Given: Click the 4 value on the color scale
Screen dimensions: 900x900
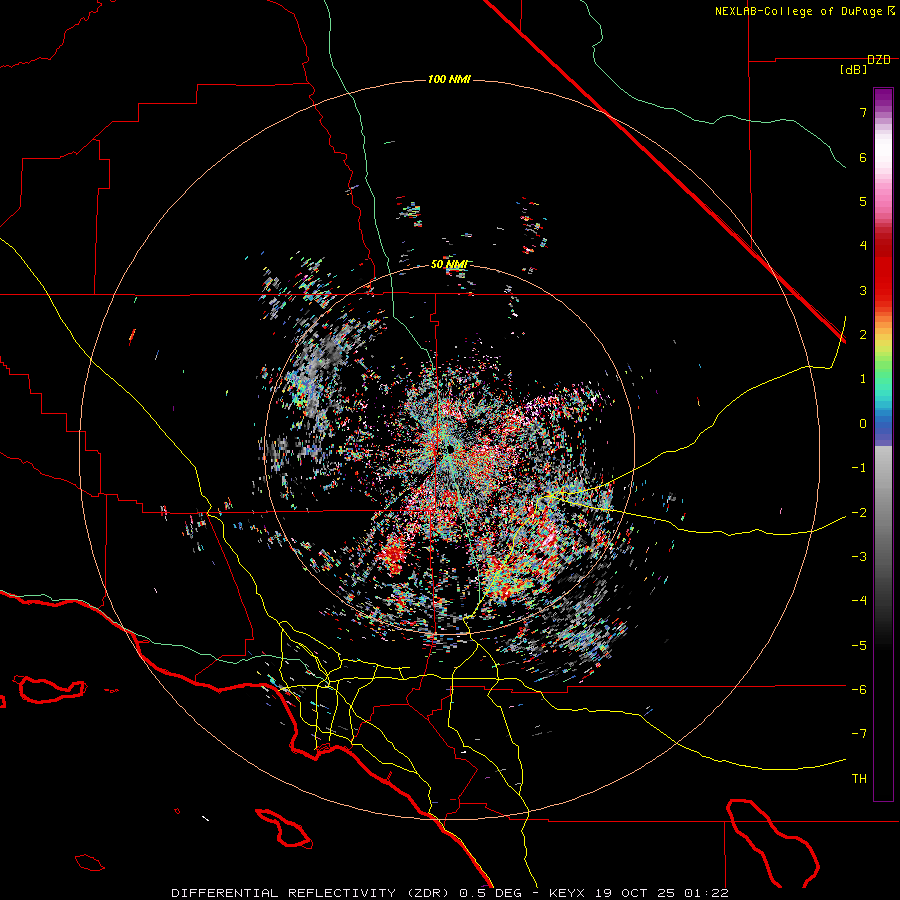Looking at the screenshot, I should tap(863, 246).
